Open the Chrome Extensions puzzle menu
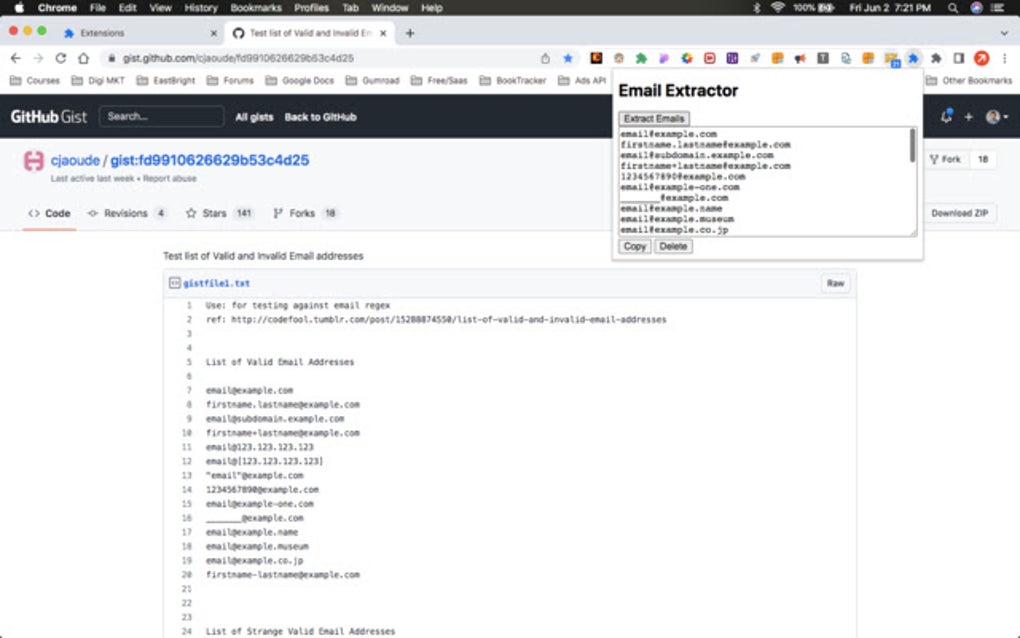 click(x=936, y=59)
